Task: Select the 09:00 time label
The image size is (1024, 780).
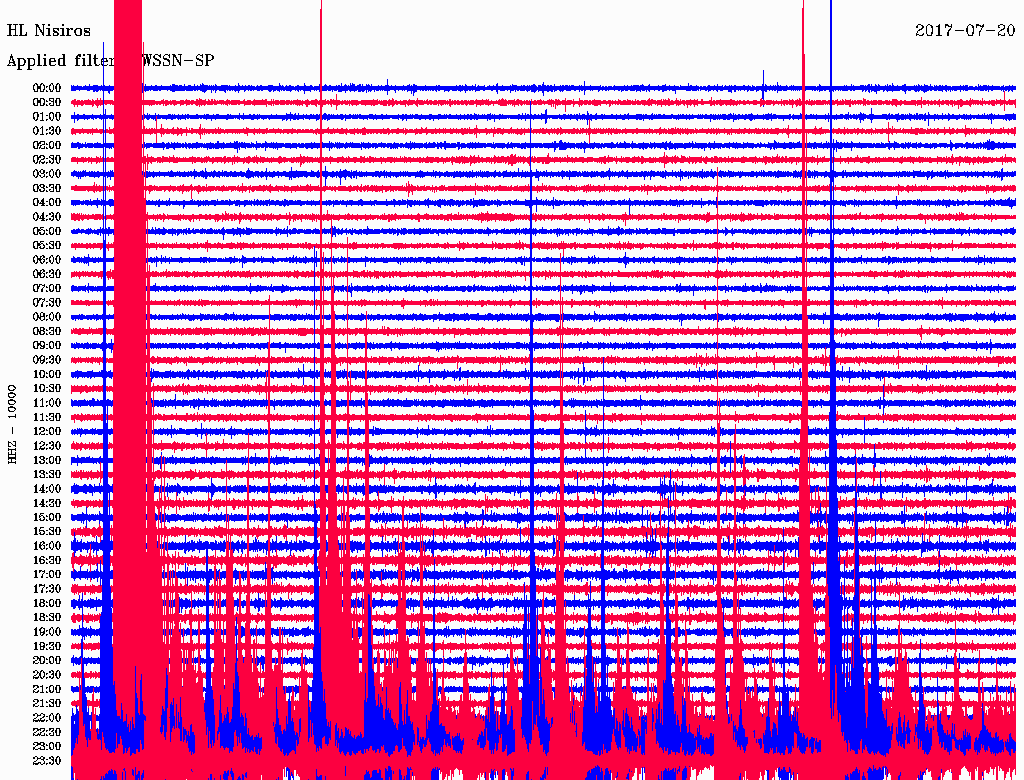Action: (47, 346)
